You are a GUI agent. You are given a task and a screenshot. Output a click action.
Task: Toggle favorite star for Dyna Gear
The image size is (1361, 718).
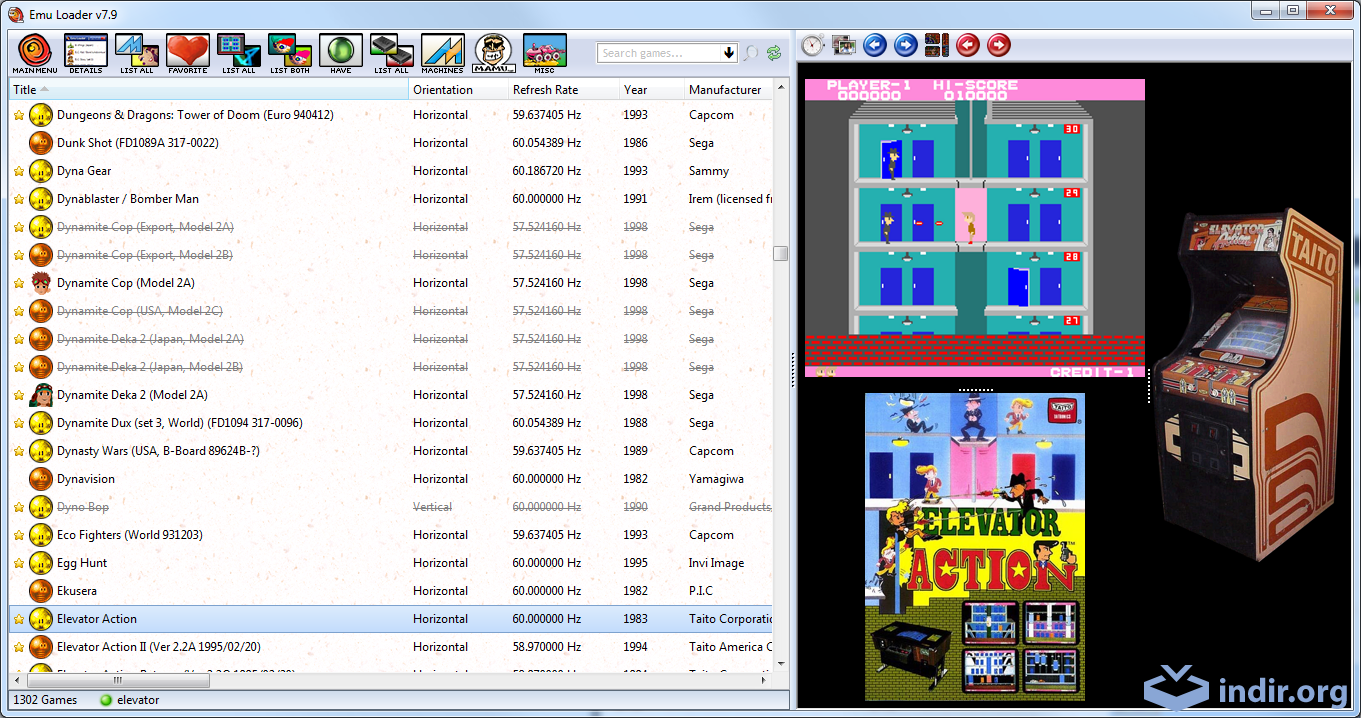[x=18, y=171]
